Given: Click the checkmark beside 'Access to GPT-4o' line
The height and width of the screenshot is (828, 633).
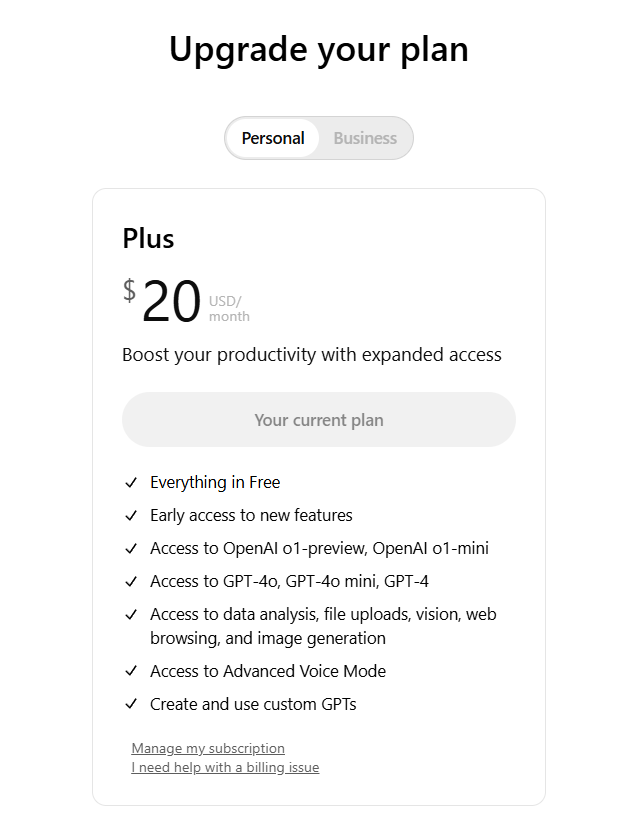Looking at the screenshot, I should click(131, 582).
